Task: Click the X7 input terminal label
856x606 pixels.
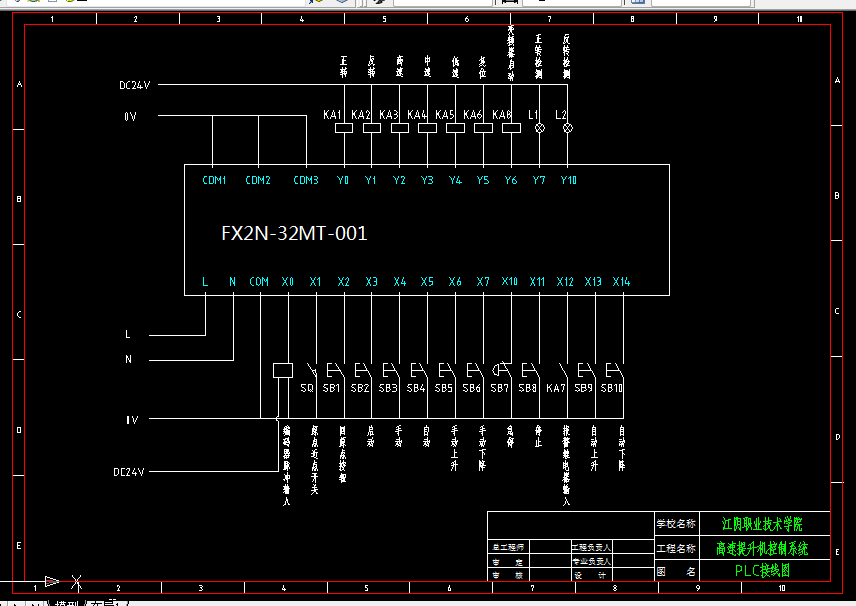Action: pyautogui.click(x=483, y=282)
